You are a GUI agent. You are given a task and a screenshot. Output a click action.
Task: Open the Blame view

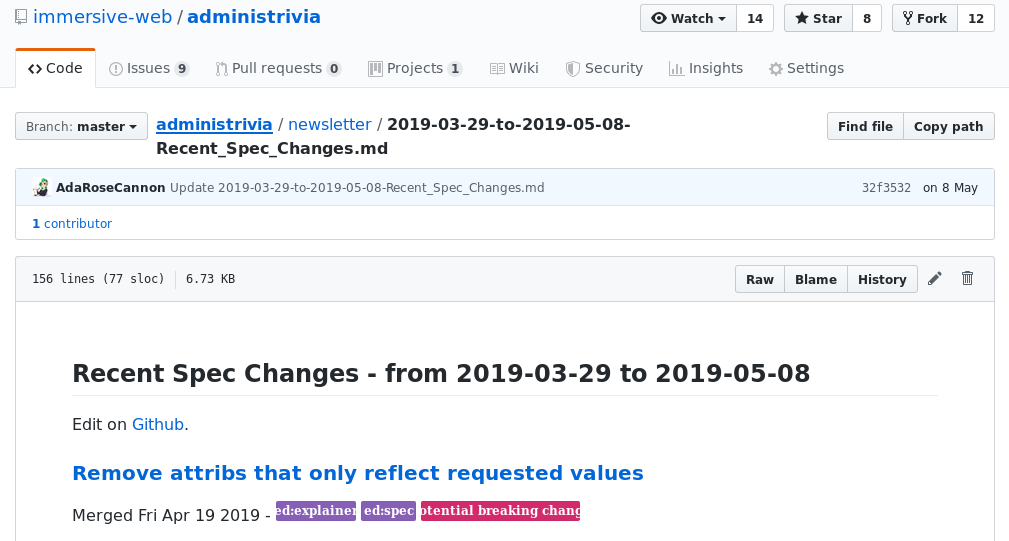pos(815,279)
